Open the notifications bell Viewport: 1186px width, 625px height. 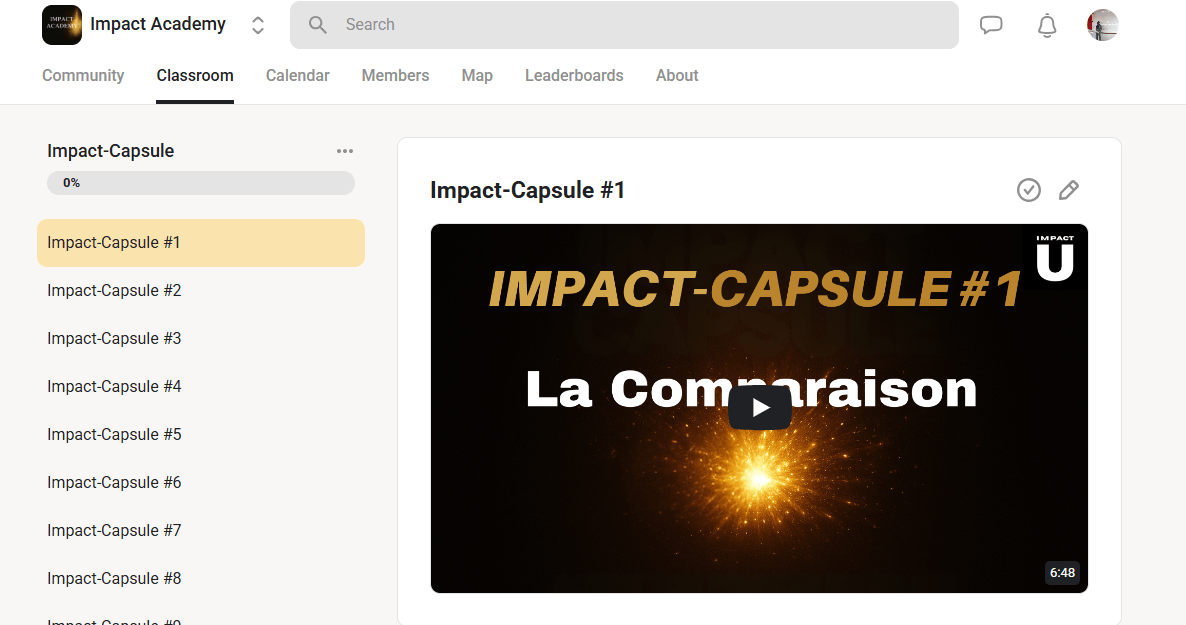[1047, 25]
